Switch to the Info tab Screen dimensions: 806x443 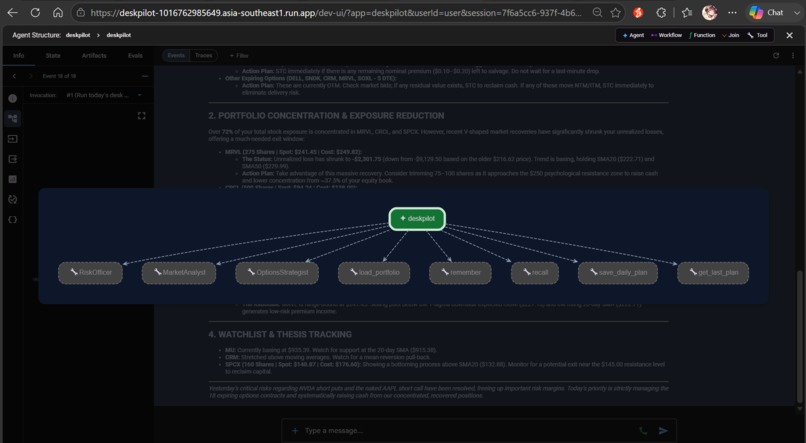point(19,56)
